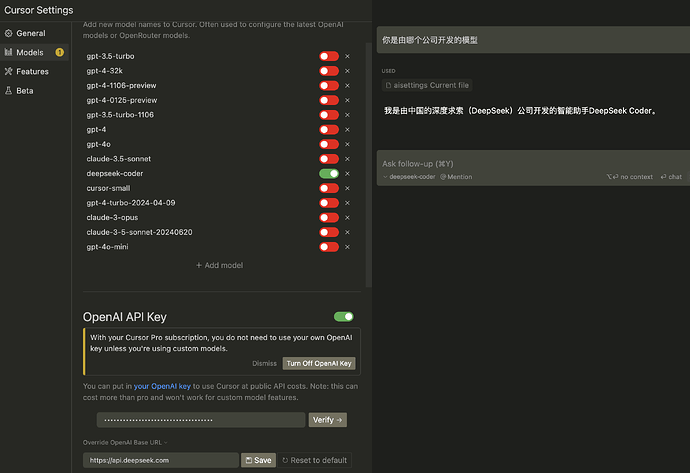Click the @ Mention button
Screen dimensions: 690x473
pyautogui.click(x=456, y=177)
